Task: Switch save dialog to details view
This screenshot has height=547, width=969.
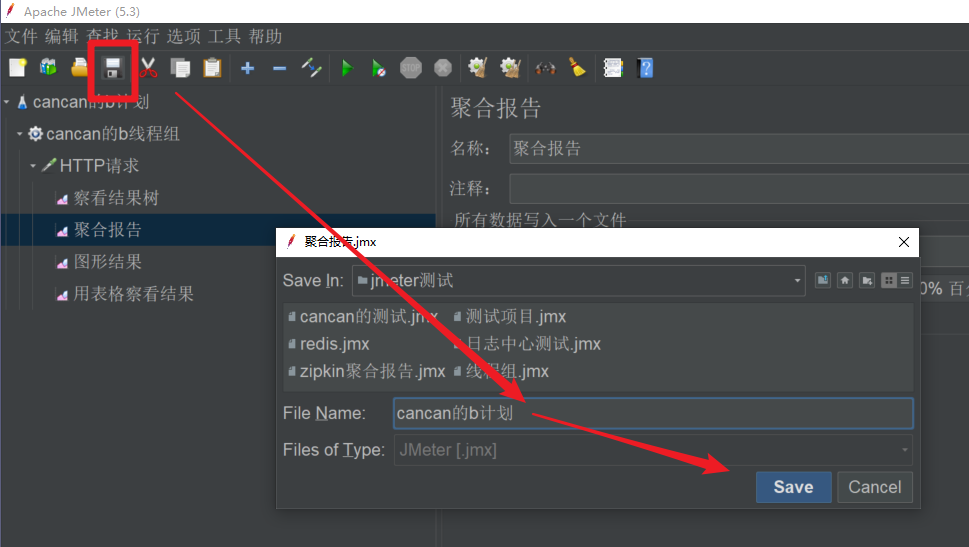Action: [905, 281]
